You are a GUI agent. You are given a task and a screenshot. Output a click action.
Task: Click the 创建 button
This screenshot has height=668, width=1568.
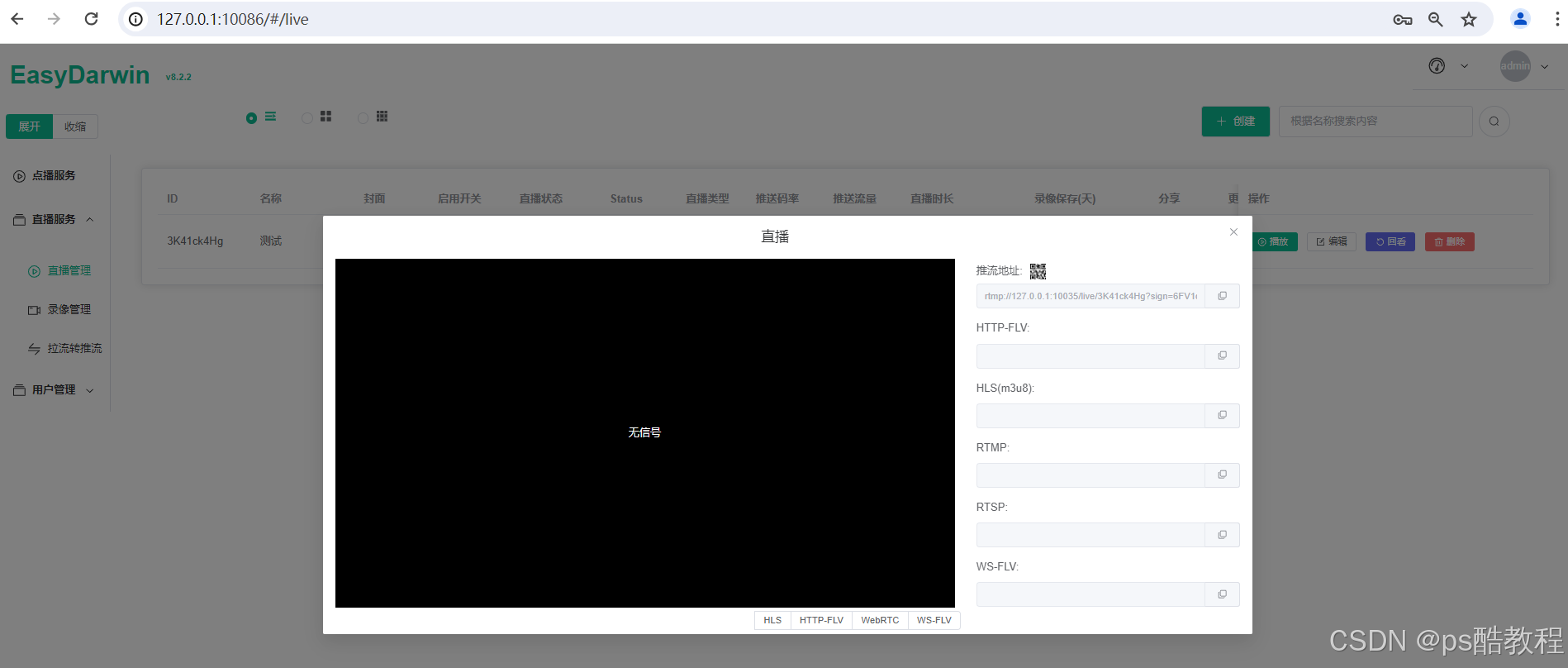point(1235,122)
